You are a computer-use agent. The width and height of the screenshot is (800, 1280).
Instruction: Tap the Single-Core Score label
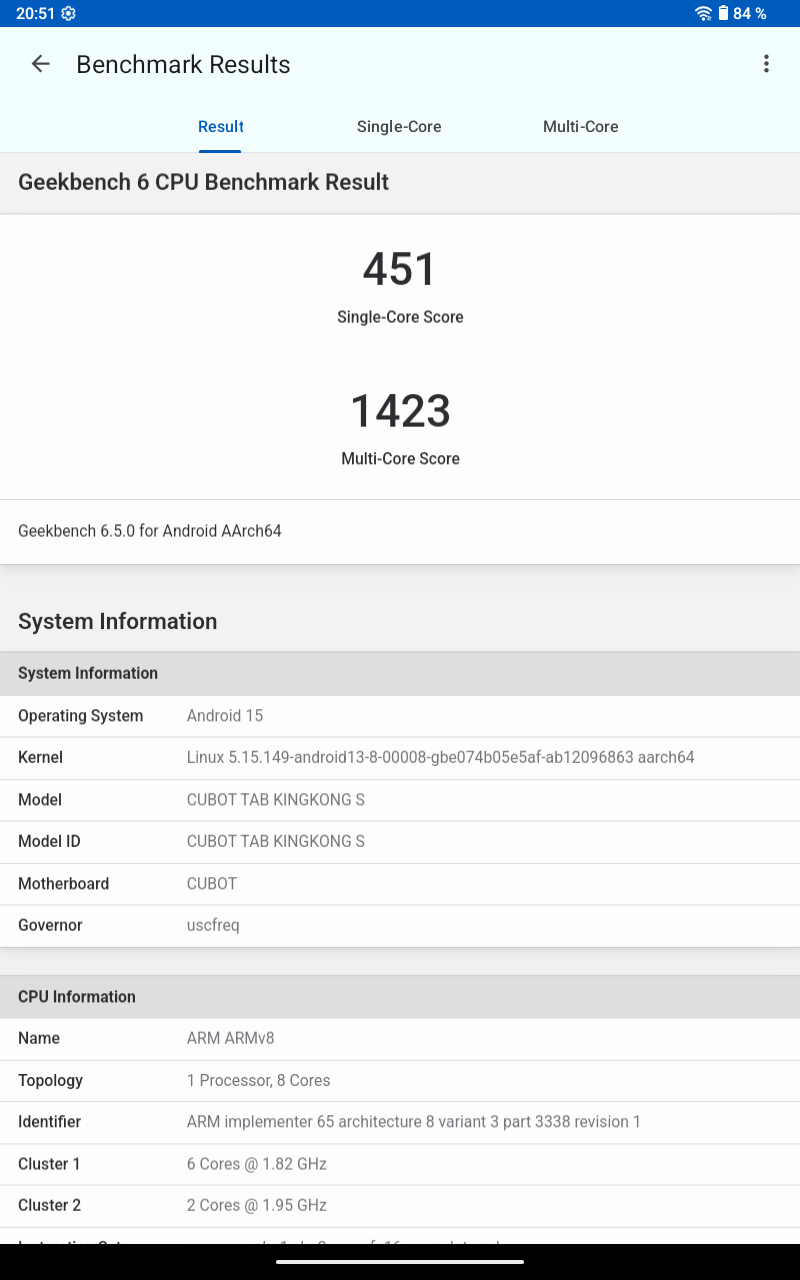point(400,317)
